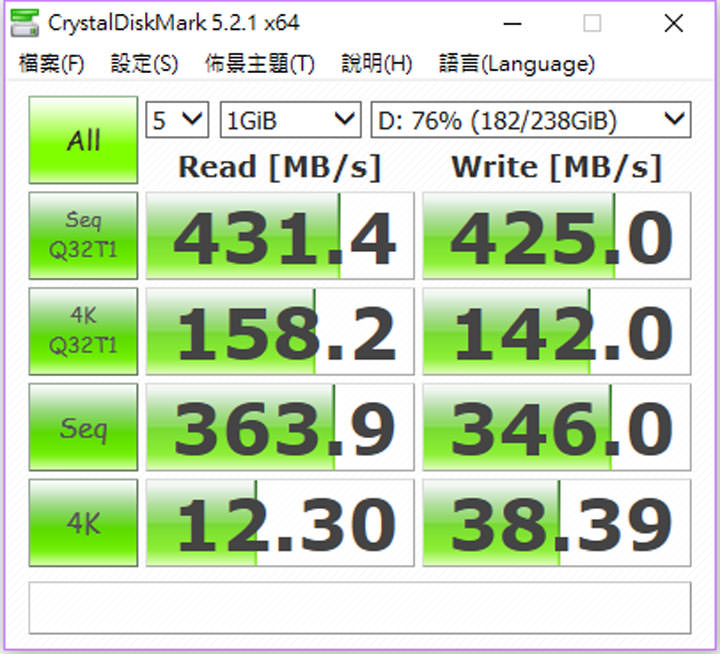Click the empty comment field at the bottom
720x654 pixels.
coord(360,608)
